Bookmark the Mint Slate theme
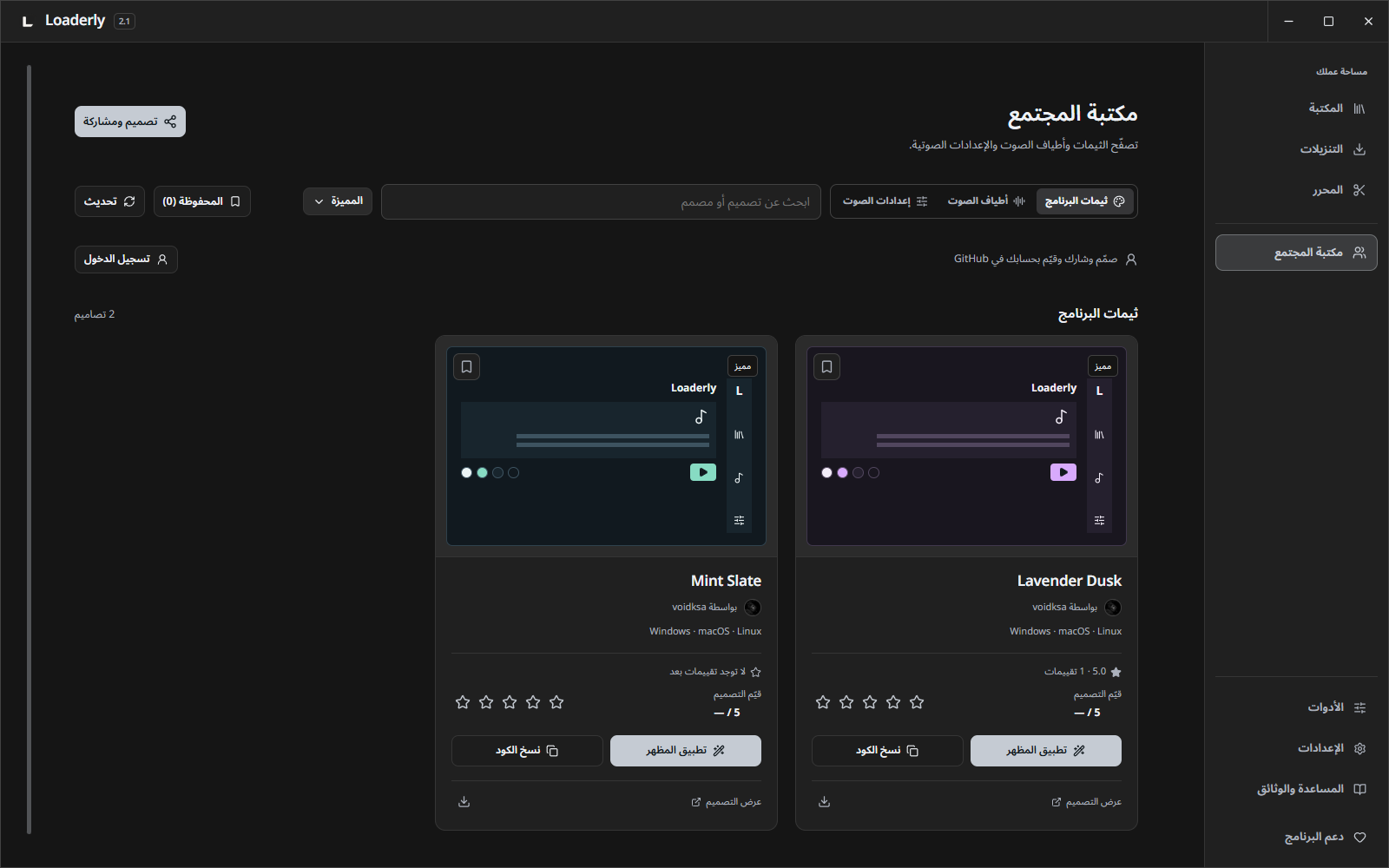This screenshot has width=1389, height=868. click(x=467, y=367)
